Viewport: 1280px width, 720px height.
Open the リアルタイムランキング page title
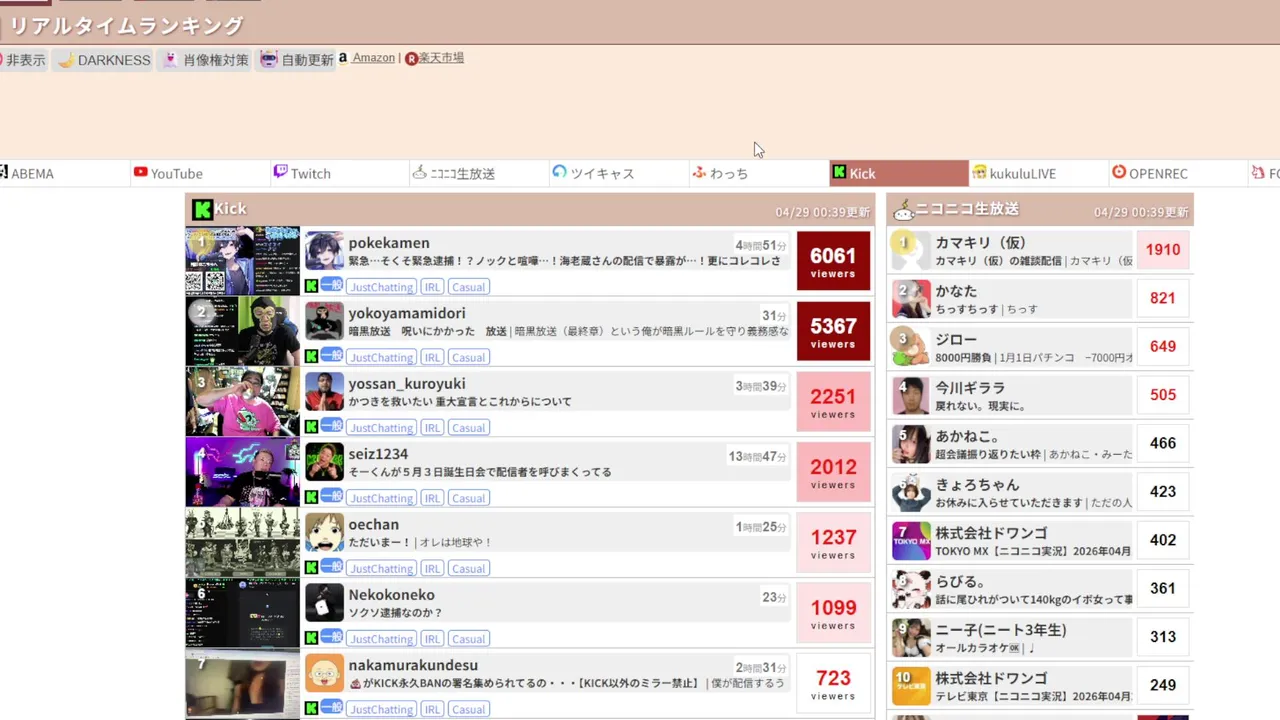[x=126, y=26]
